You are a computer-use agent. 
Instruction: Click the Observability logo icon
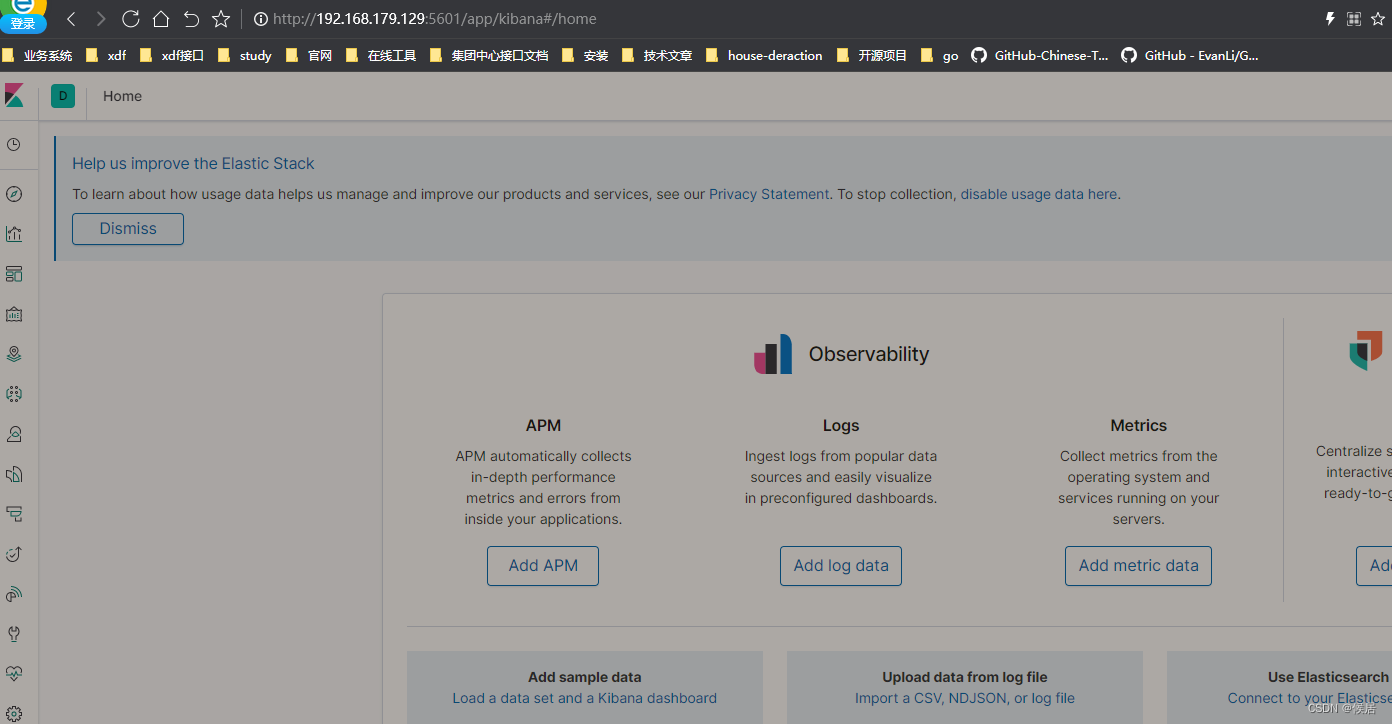[x=773, y=354]
